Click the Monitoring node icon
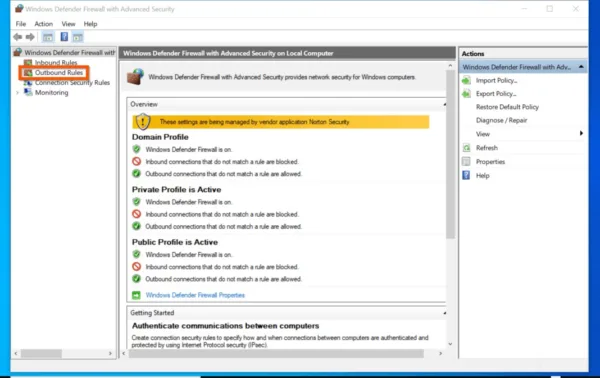This screenshot has height=378, width=600. click(x=28, y=92)
